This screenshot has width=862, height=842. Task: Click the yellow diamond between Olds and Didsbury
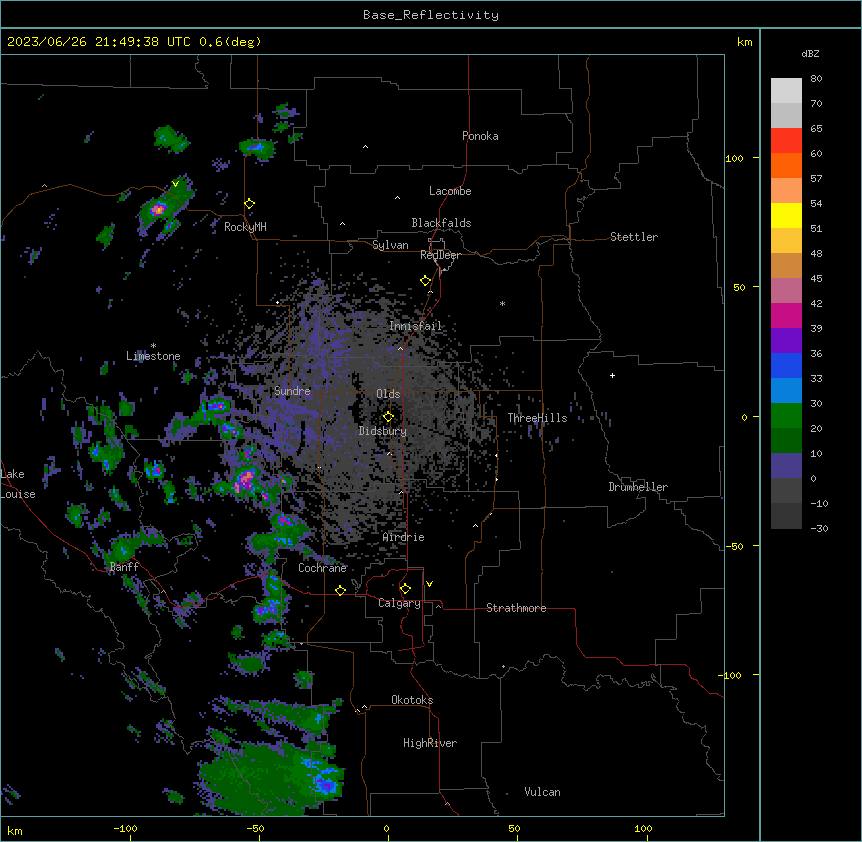[x=388, y=416]
